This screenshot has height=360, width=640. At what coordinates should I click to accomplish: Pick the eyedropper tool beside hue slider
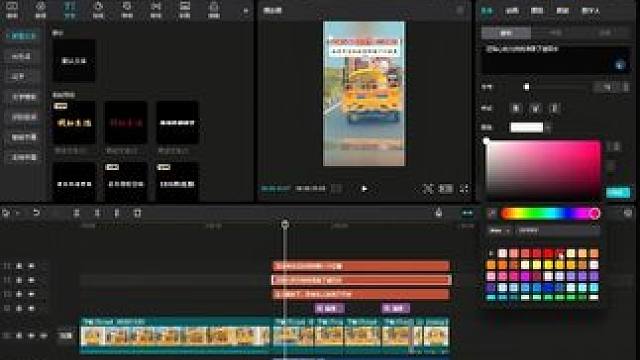tap(492, 213)
